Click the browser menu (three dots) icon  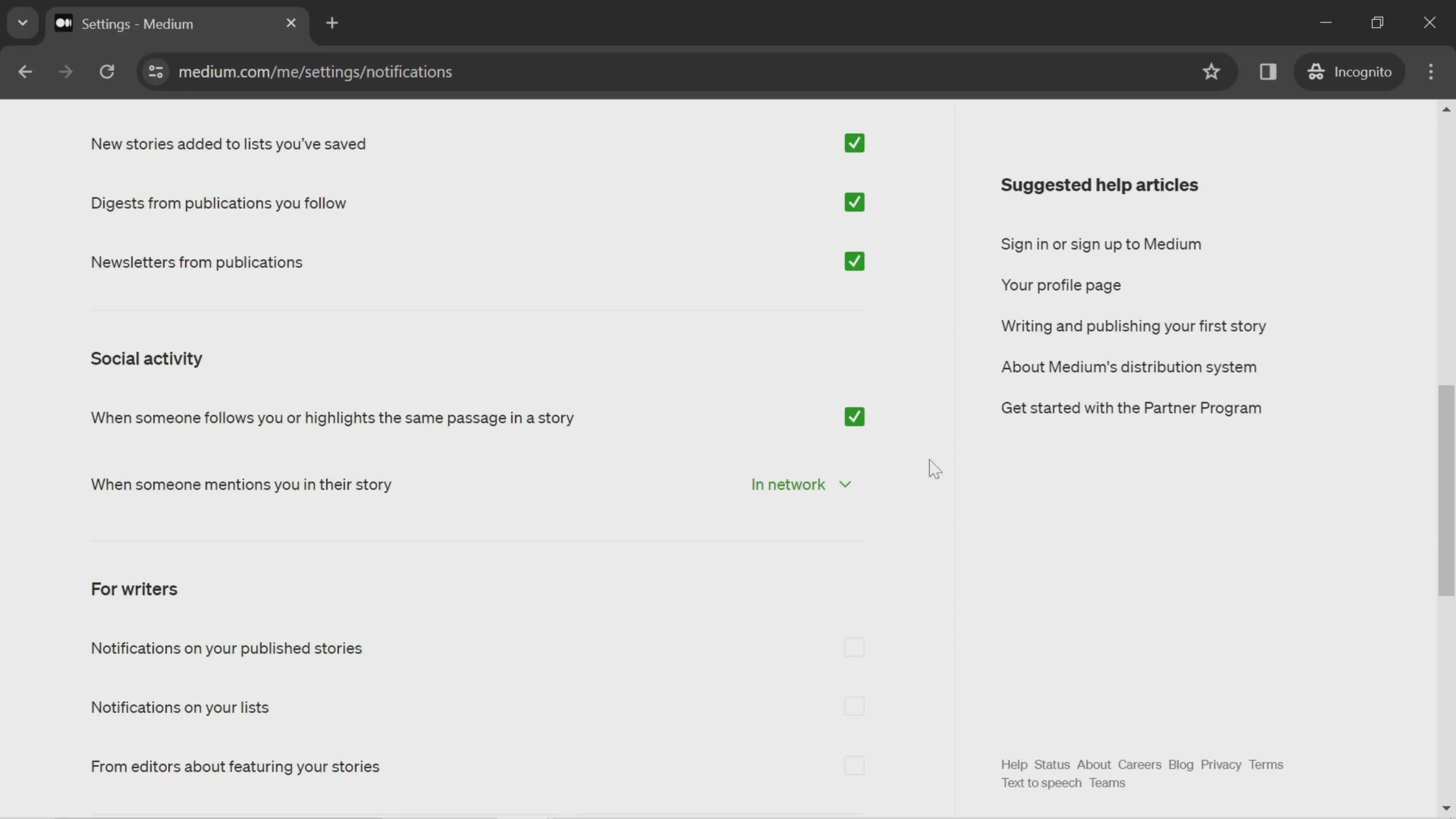(1436, 71)
